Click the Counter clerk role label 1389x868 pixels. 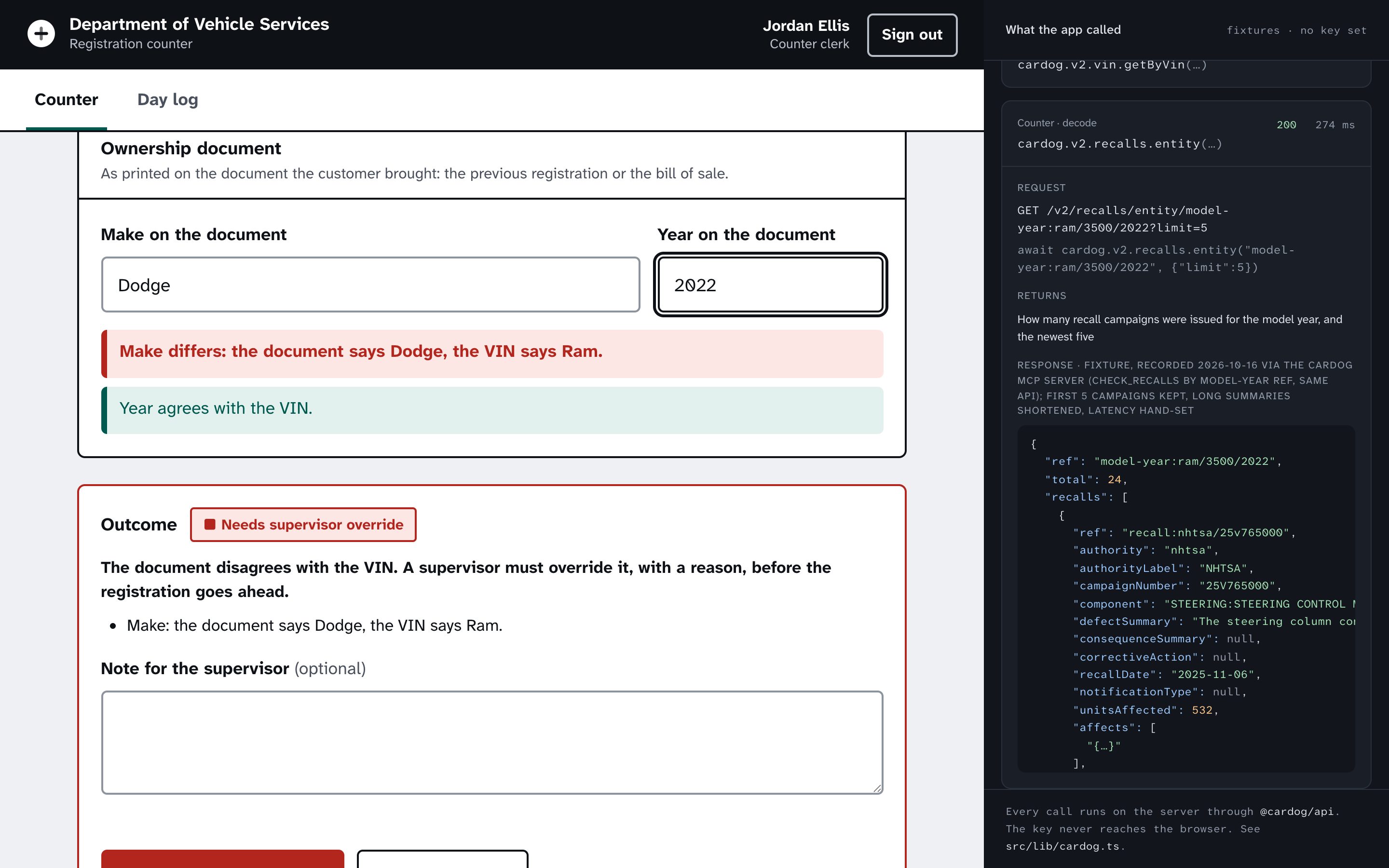coord(809,43)
